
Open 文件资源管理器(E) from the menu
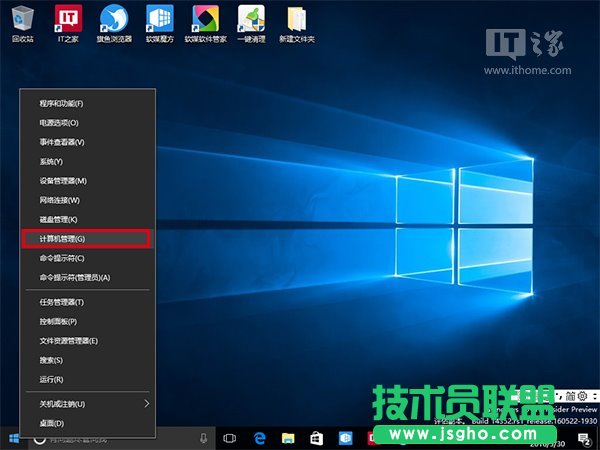88,341
